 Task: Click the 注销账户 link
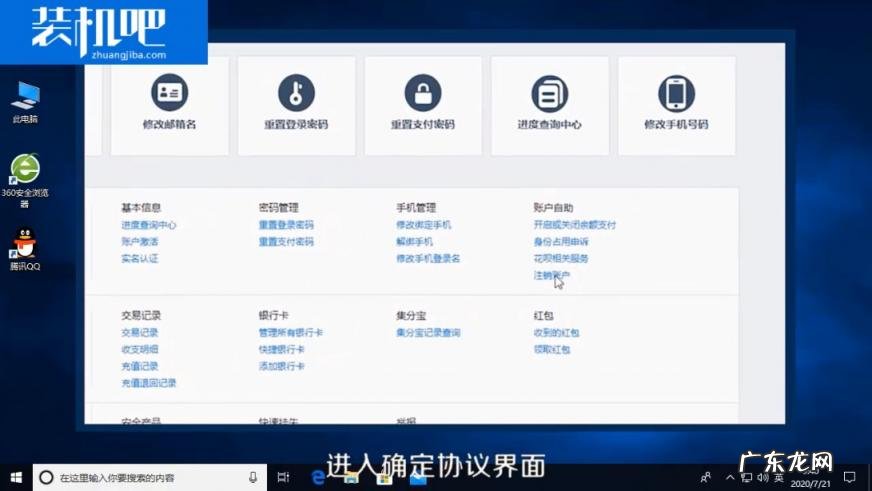551,275
